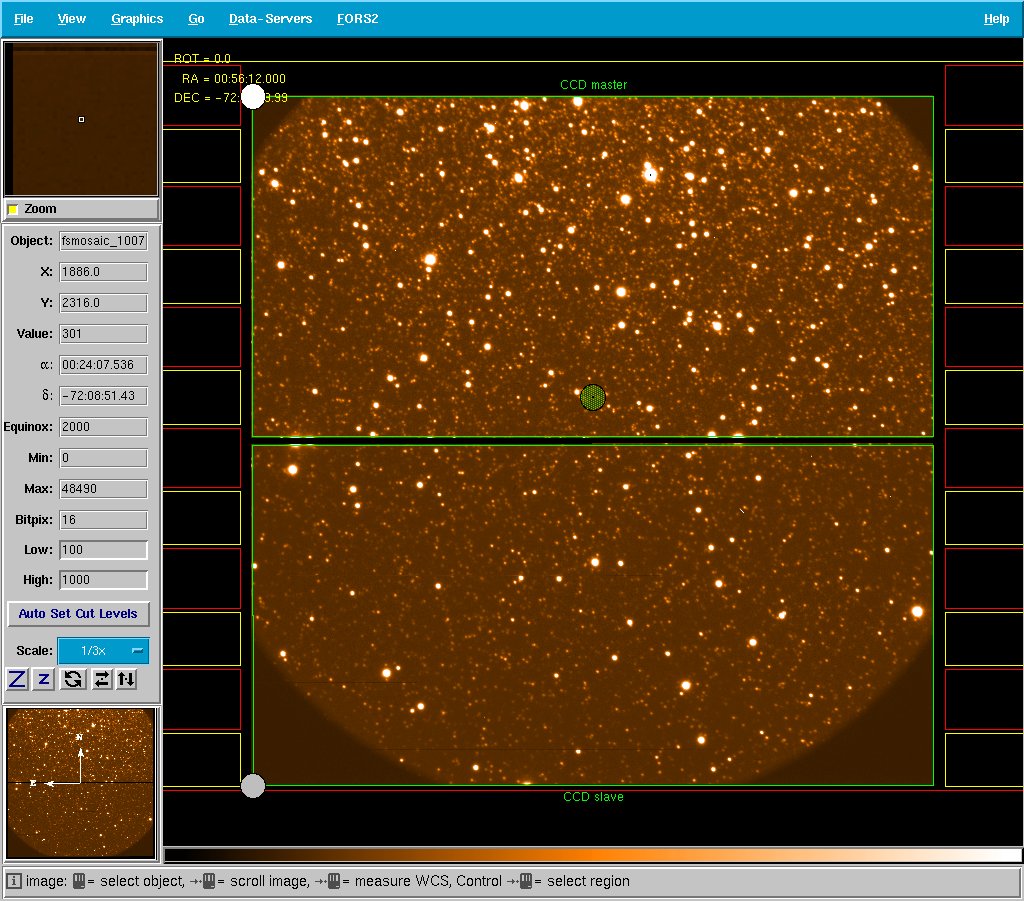Click the white circle marker at the CCD master corner
Image resolution: width=1024 pixels, height=901 pixels.
coord(253,97)
